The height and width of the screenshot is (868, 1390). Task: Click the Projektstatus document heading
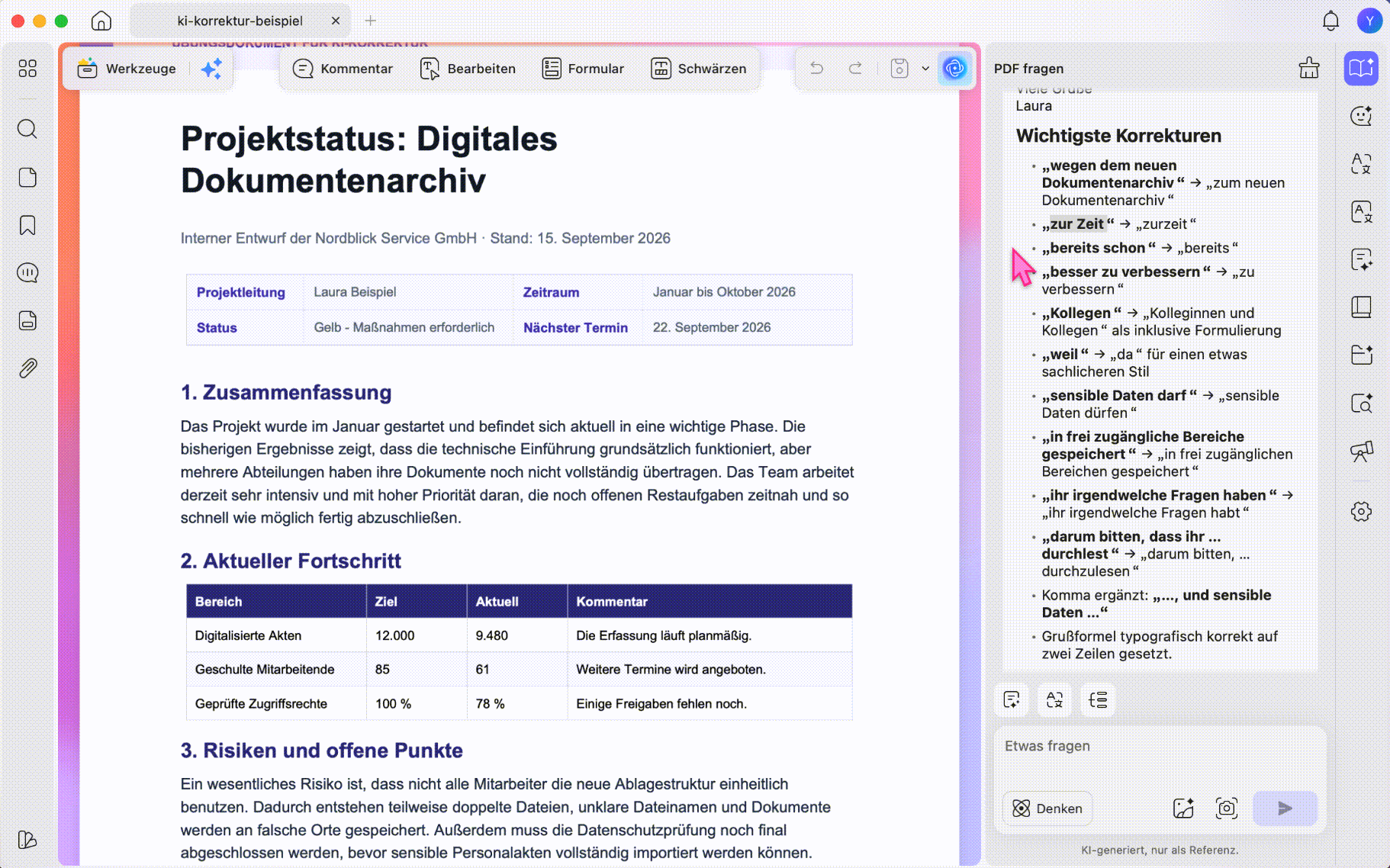point(369,159)
